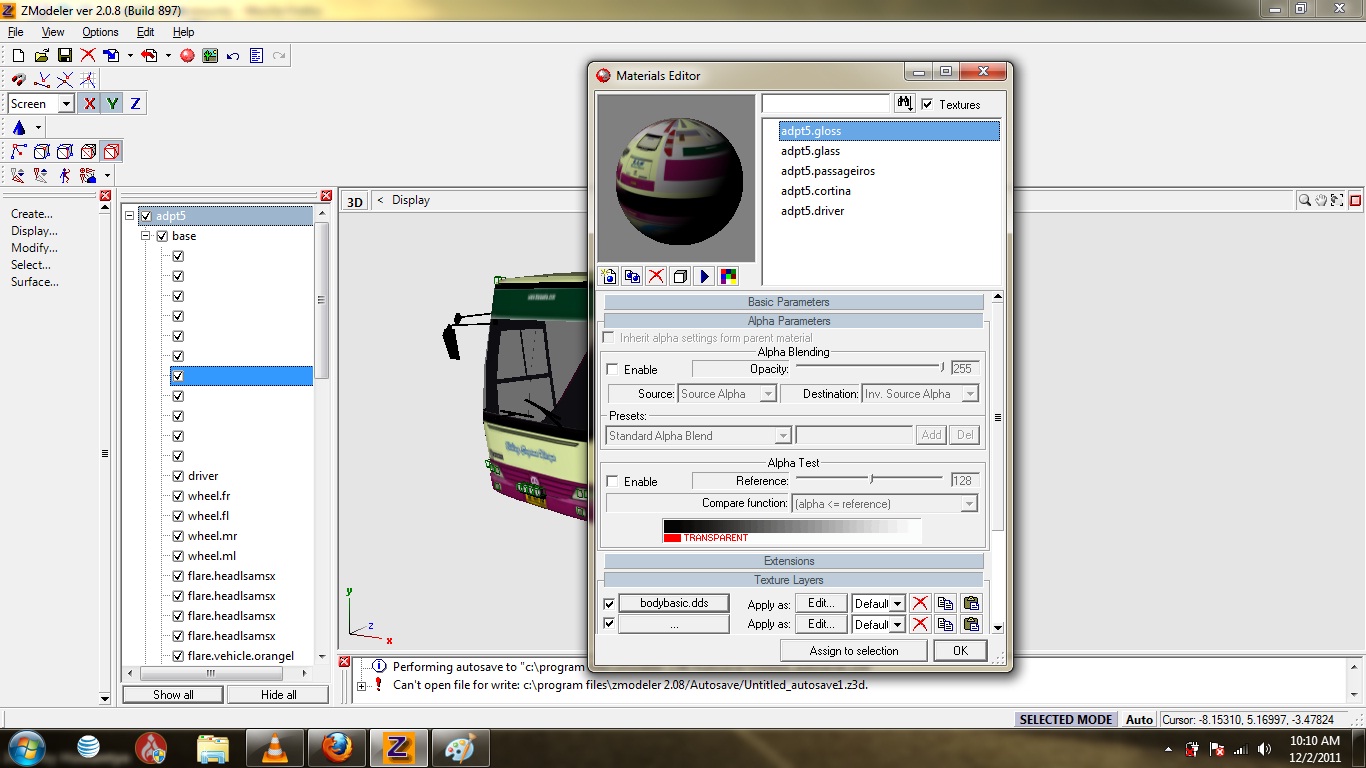Click the Assign to selection button
The width and height of the screenshot is (1366, 768).
(853, 650)
